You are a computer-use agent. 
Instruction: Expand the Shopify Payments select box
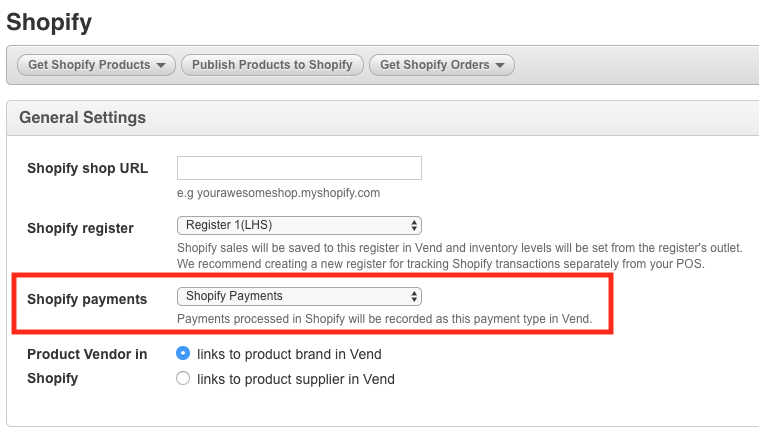299,296
